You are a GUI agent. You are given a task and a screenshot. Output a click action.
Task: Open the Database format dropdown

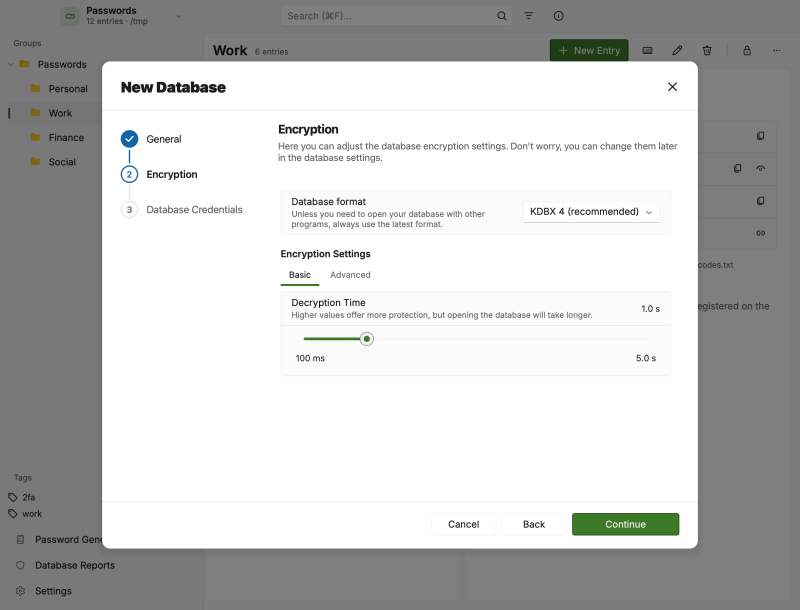click(x=591, y=212)
